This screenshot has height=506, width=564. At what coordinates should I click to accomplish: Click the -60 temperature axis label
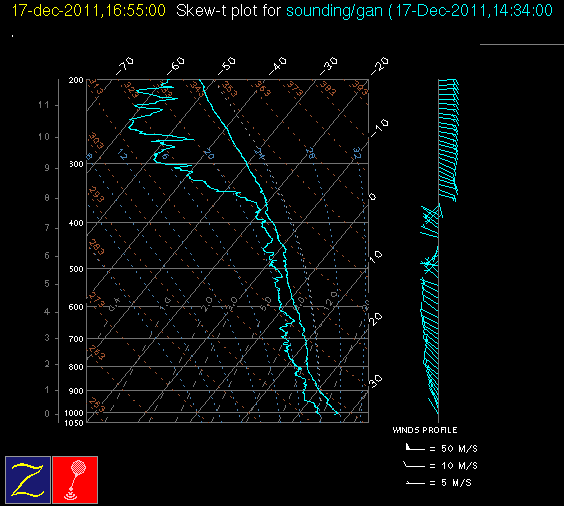coord(176,66)
